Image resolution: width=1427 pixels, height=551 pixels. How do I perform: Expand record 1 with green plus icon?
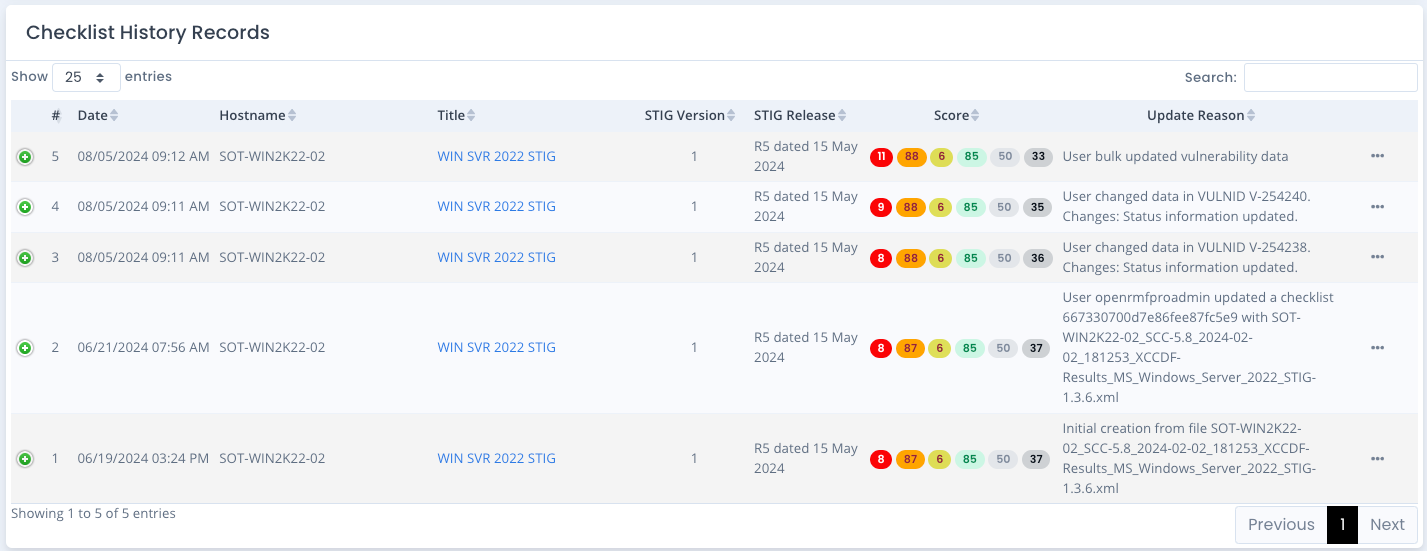(x=25, y=459)
